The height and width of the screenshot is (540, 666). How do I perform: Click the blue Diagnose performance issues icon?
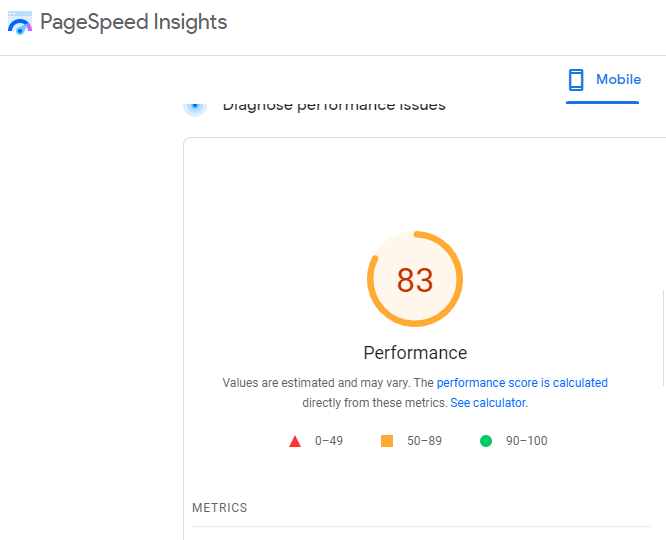point(195,104)
